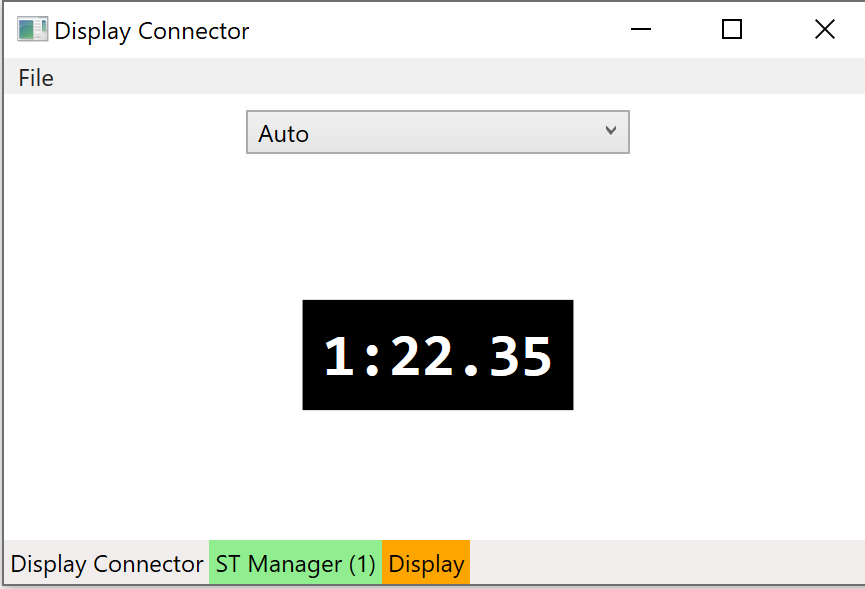
Task: Click the Display tab to view output
Action: click(425, 563)
